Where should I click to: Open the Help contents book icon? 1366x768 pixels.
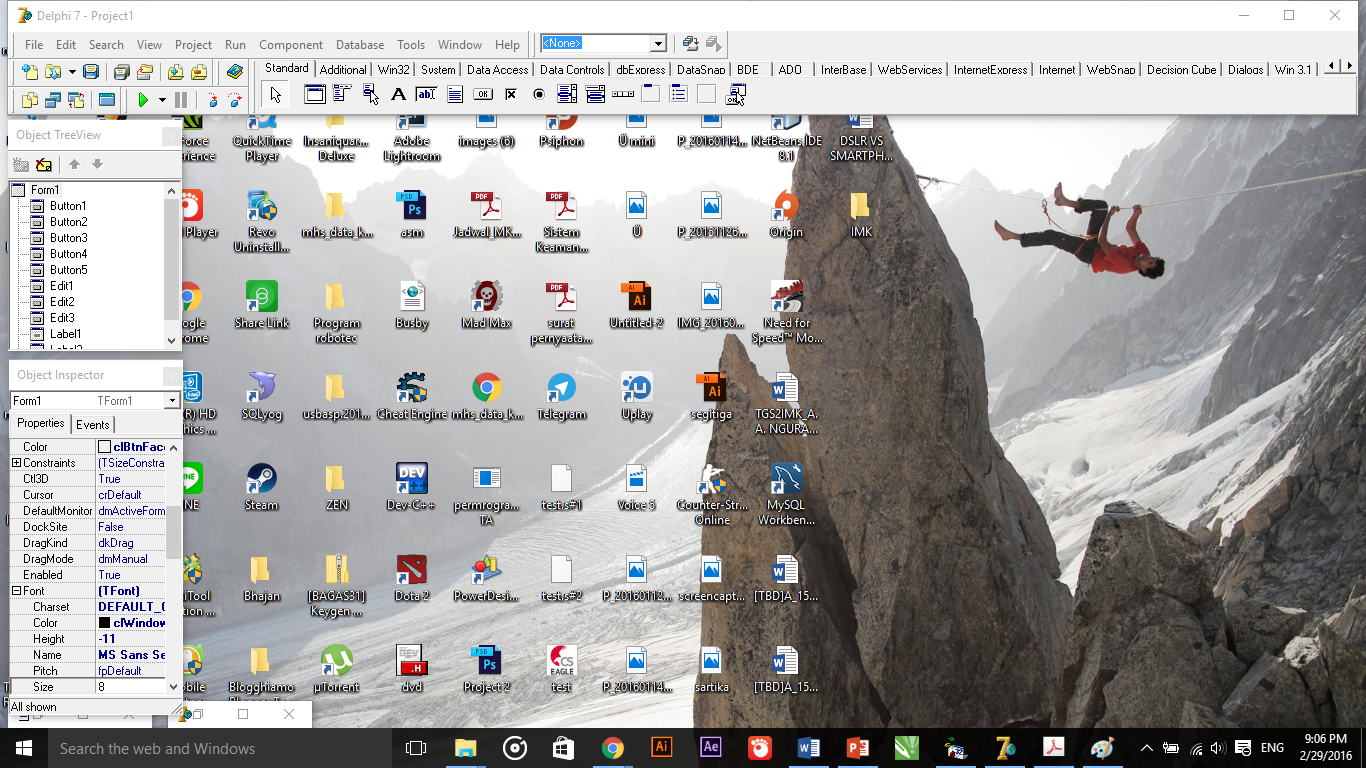coord(235,72)
